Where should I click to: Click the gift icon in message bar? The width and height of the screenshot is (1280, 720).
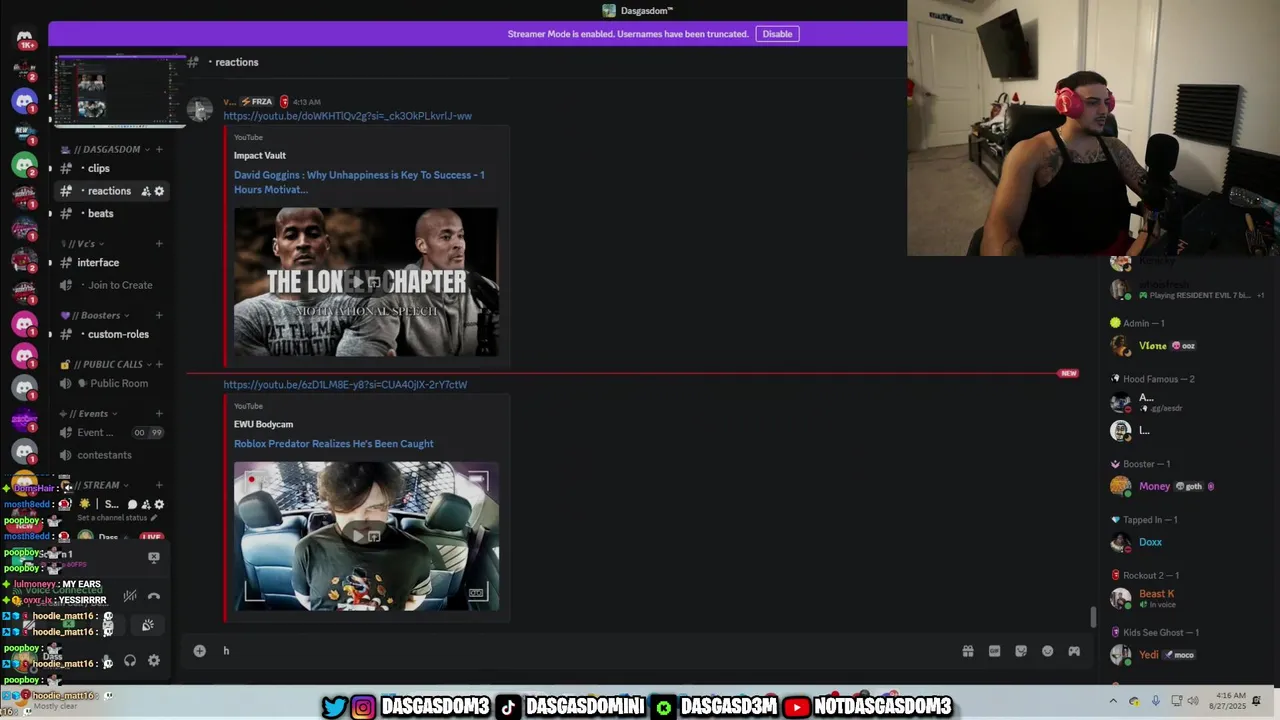pyautogui.click(x=968, y=651)
